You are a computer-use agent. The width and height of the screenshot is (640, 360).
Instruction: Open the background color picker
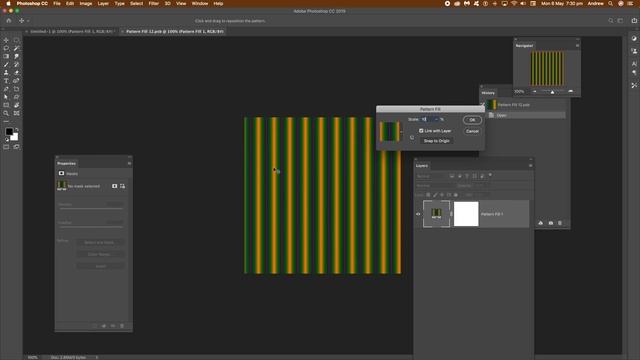point(15,137)
